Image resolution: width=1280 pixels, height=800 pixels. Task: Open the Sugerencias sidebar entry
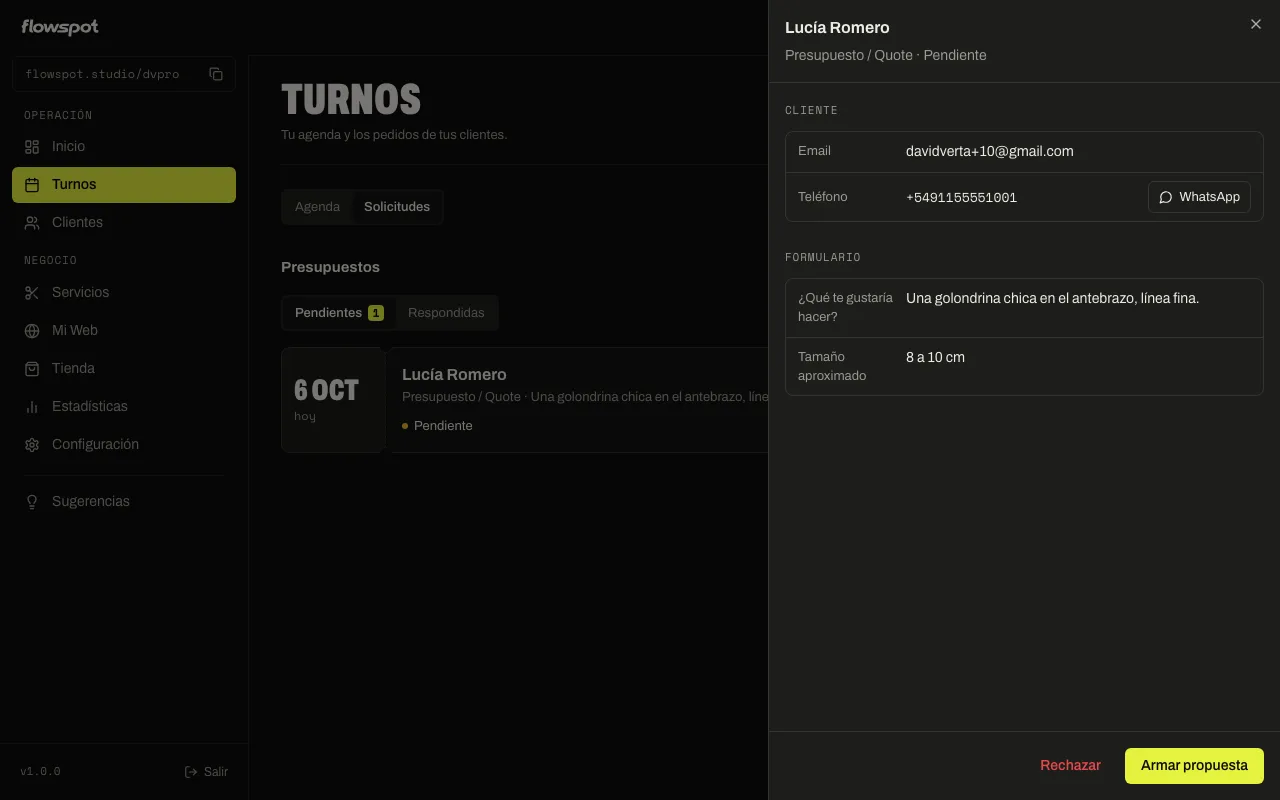(x=124, y=501)
